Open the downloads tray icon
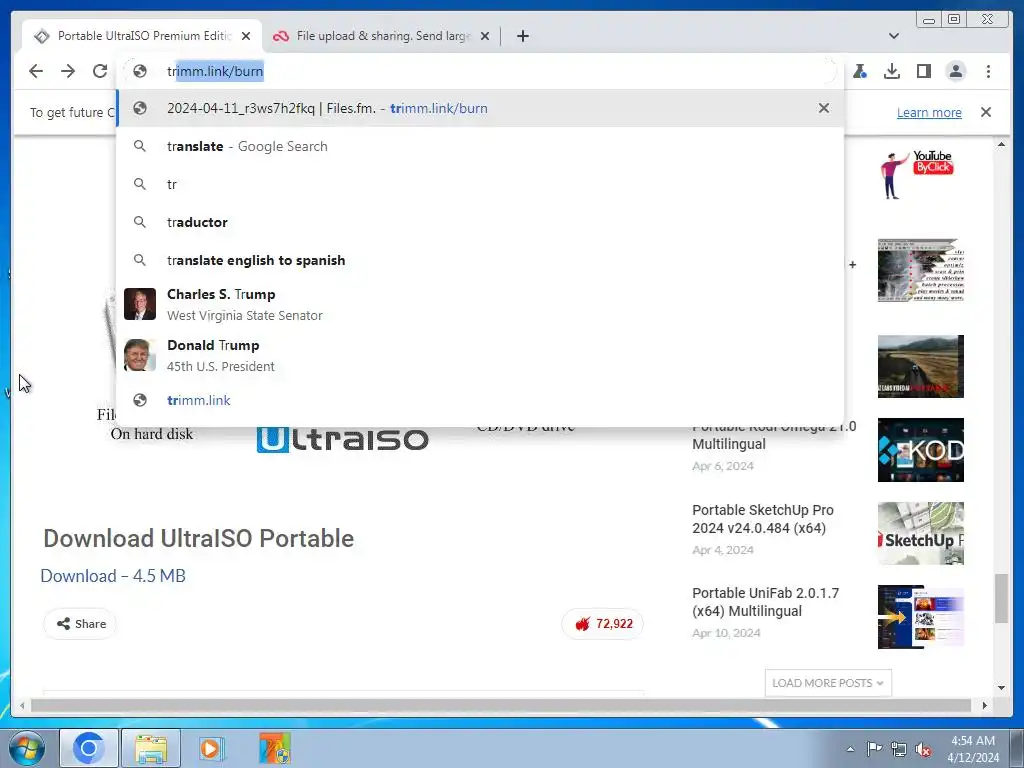The height and width of the screenshot is (768, 1024). [x=891, y=71]
